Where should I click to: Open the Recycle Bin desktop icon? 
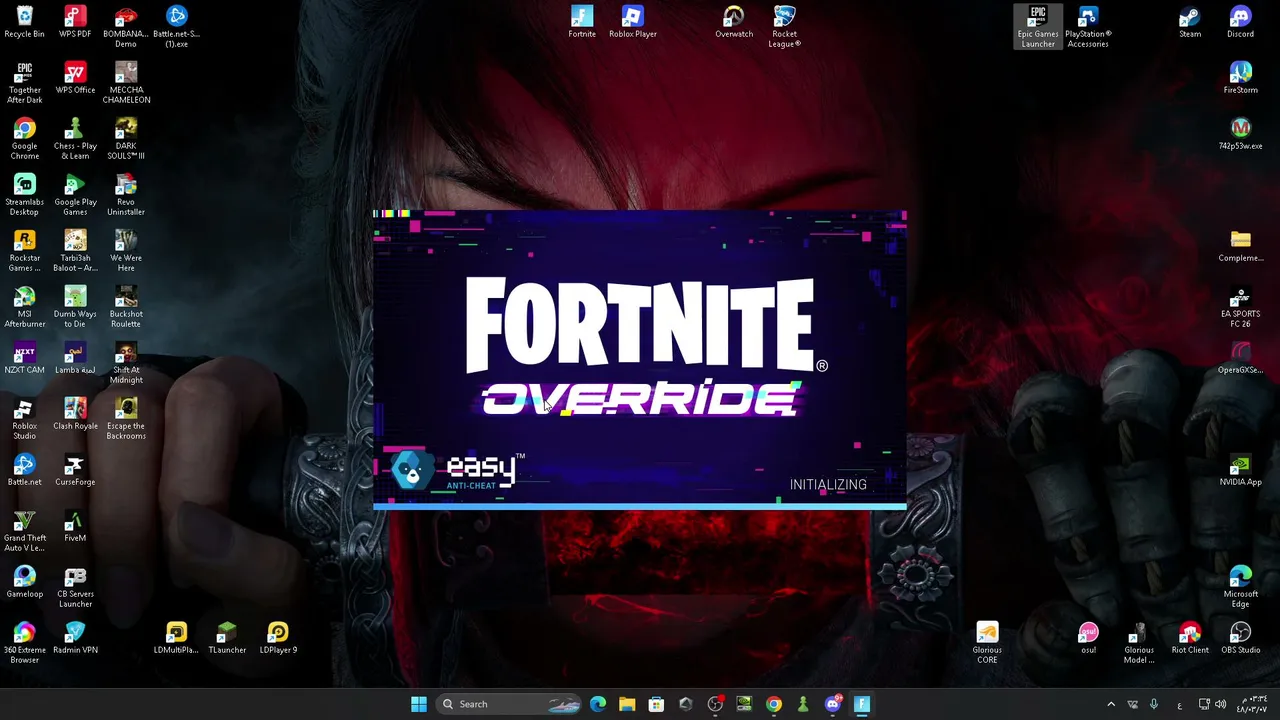[24, 22]
